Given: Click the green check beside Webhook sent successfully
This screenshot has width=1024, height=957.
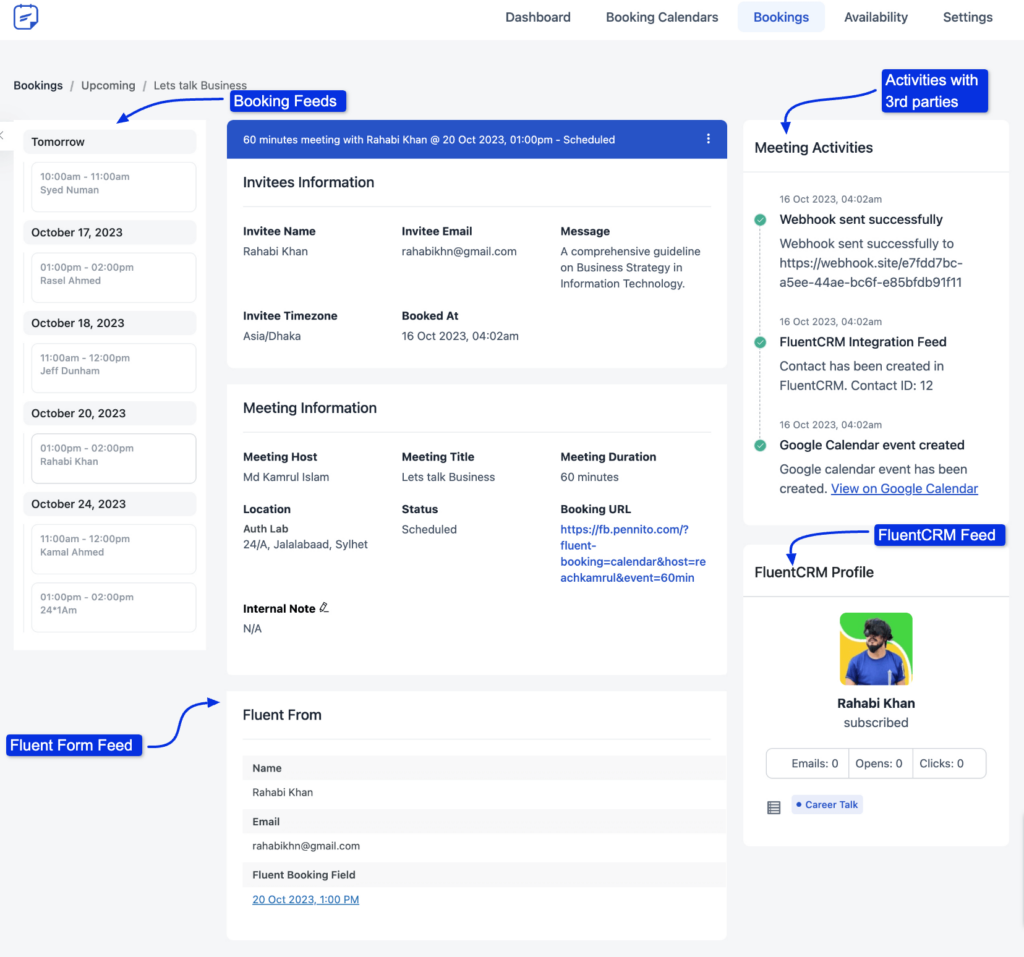Looking at the screenshot, I should 759,219.
